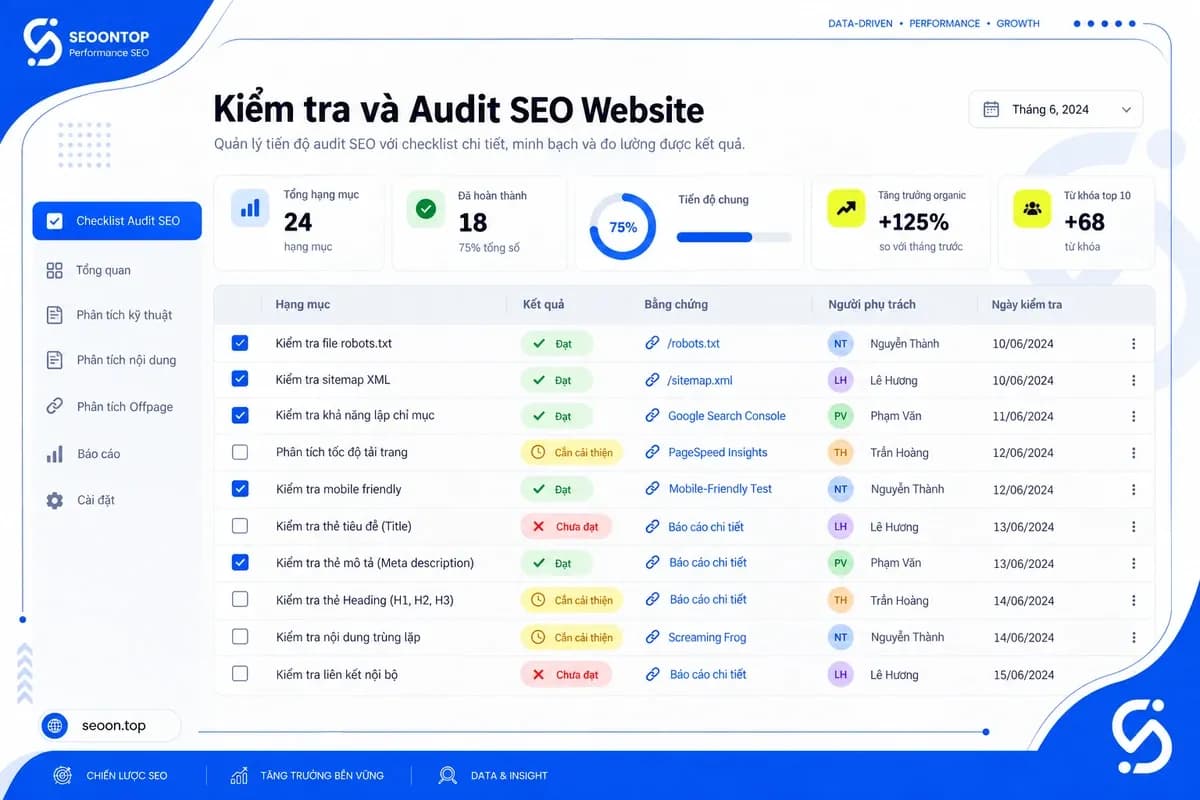This screenshot has height=800, width=1200.
Task: Click the Tiến độ chung progress bar
Action: tap(734, 238)
